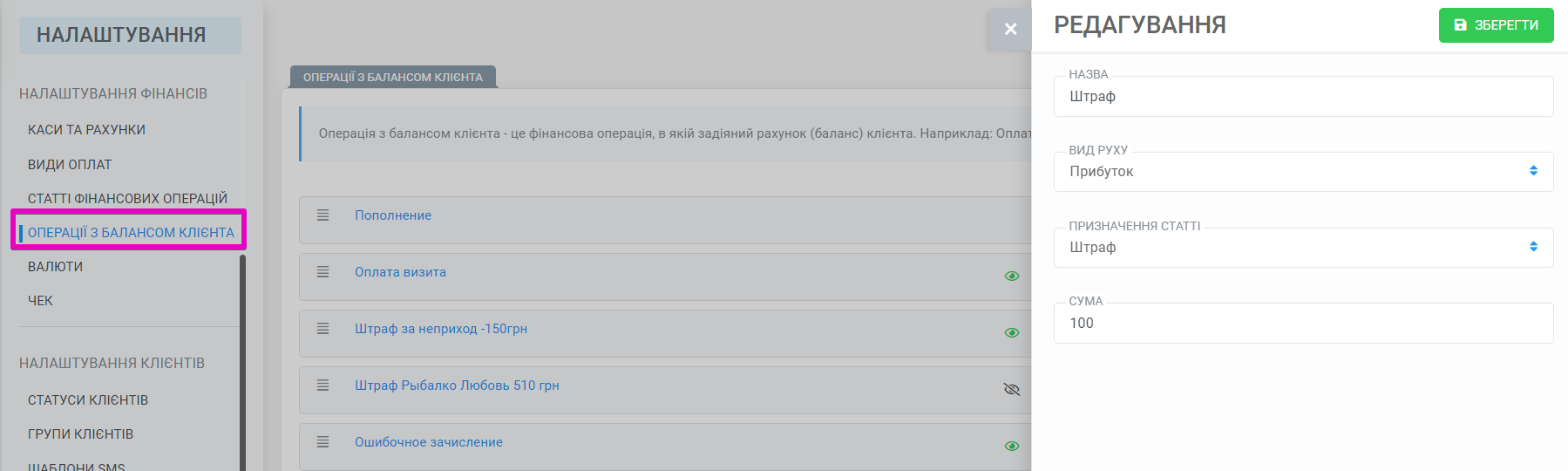This screenshot has height=471, width=1568.
Task: Click the Операції з балансом клієнта tab
Action: [393, 77]
